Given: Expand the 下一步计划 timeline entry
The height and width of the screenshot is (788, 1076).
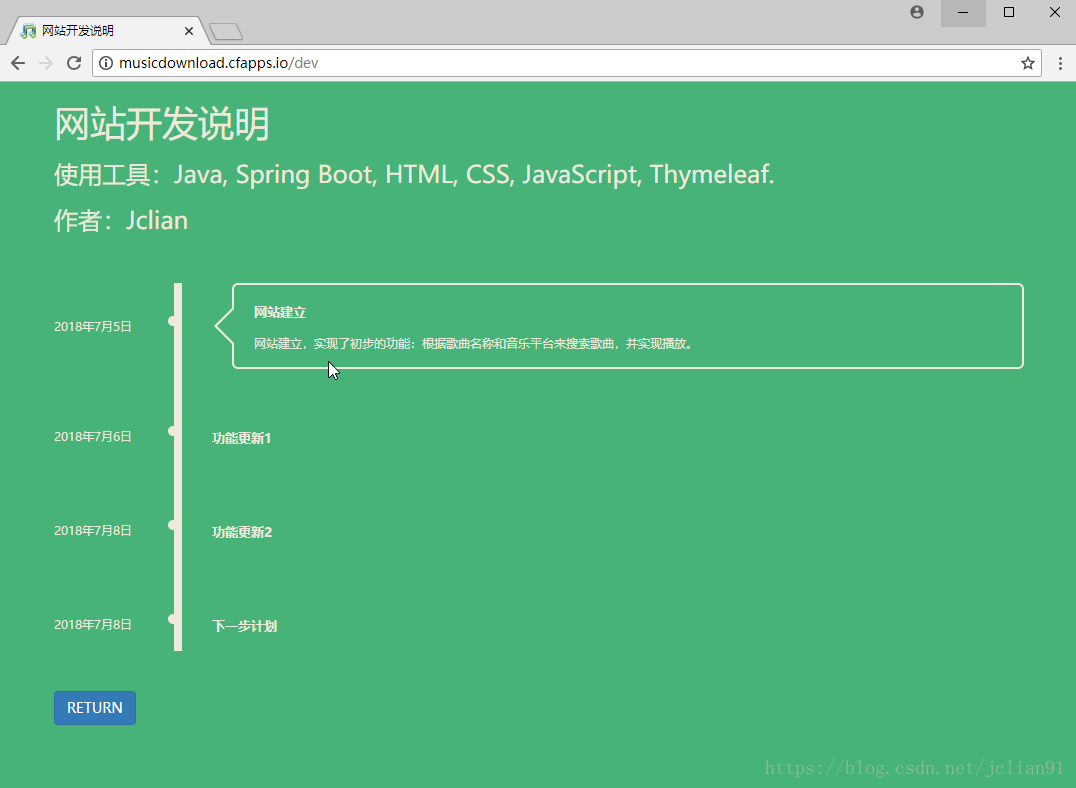Looking at the screenshot, I should (244, 626).
